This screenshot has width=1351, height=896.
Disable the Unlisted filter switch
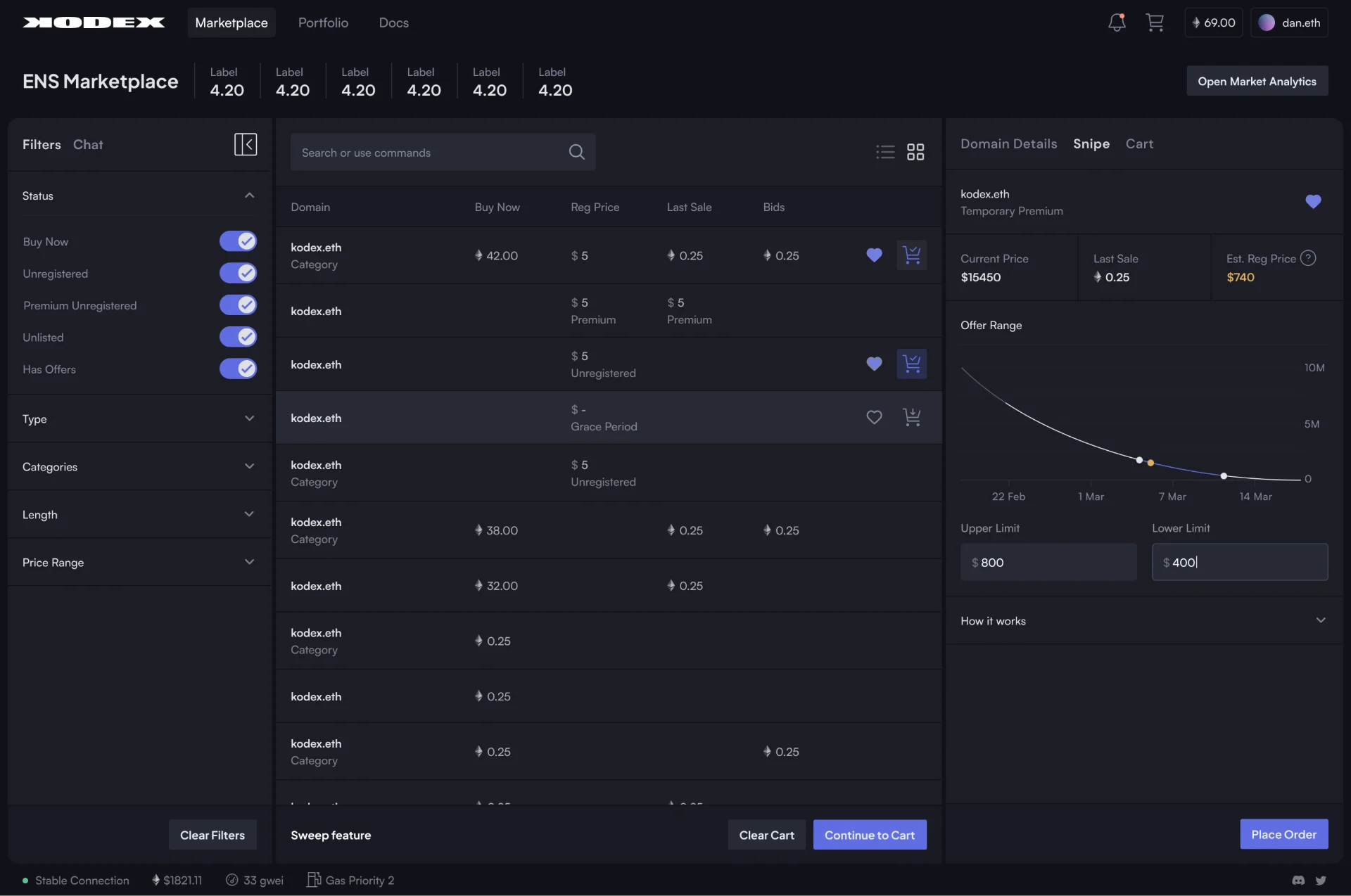tap(238, 337)
